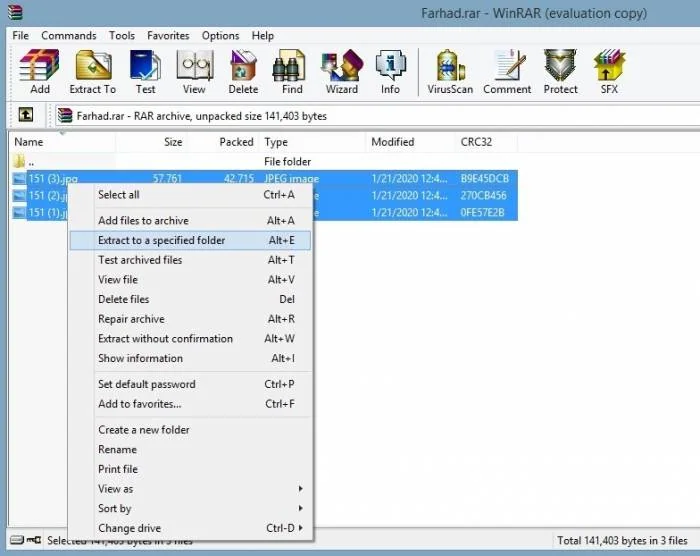This screenshot has width=700, height=556.
Task: Sort by Modified column header
Action: (x=410, y=142)
